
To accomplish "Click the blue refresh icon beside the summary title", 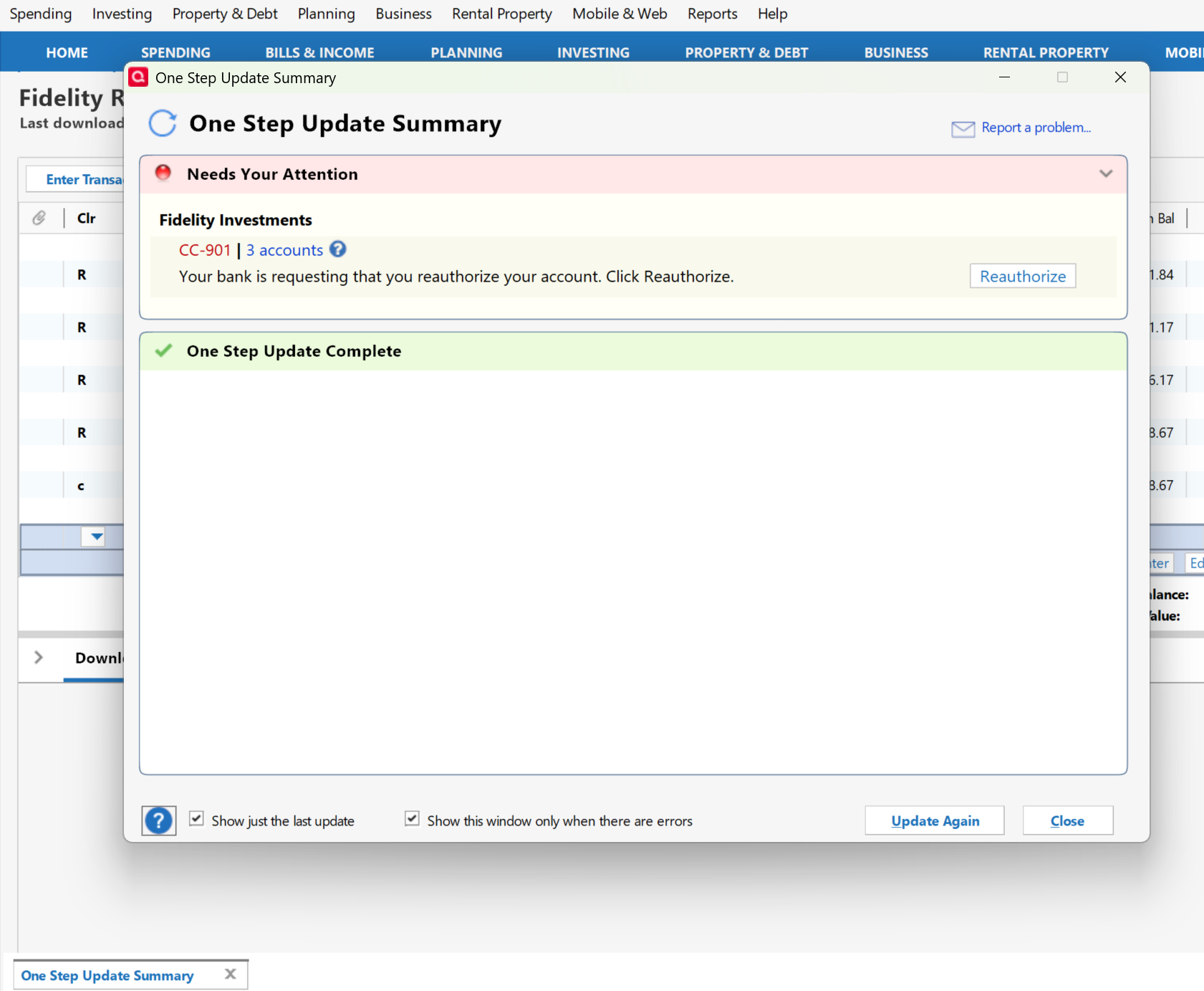I will [x=162, y=123].
